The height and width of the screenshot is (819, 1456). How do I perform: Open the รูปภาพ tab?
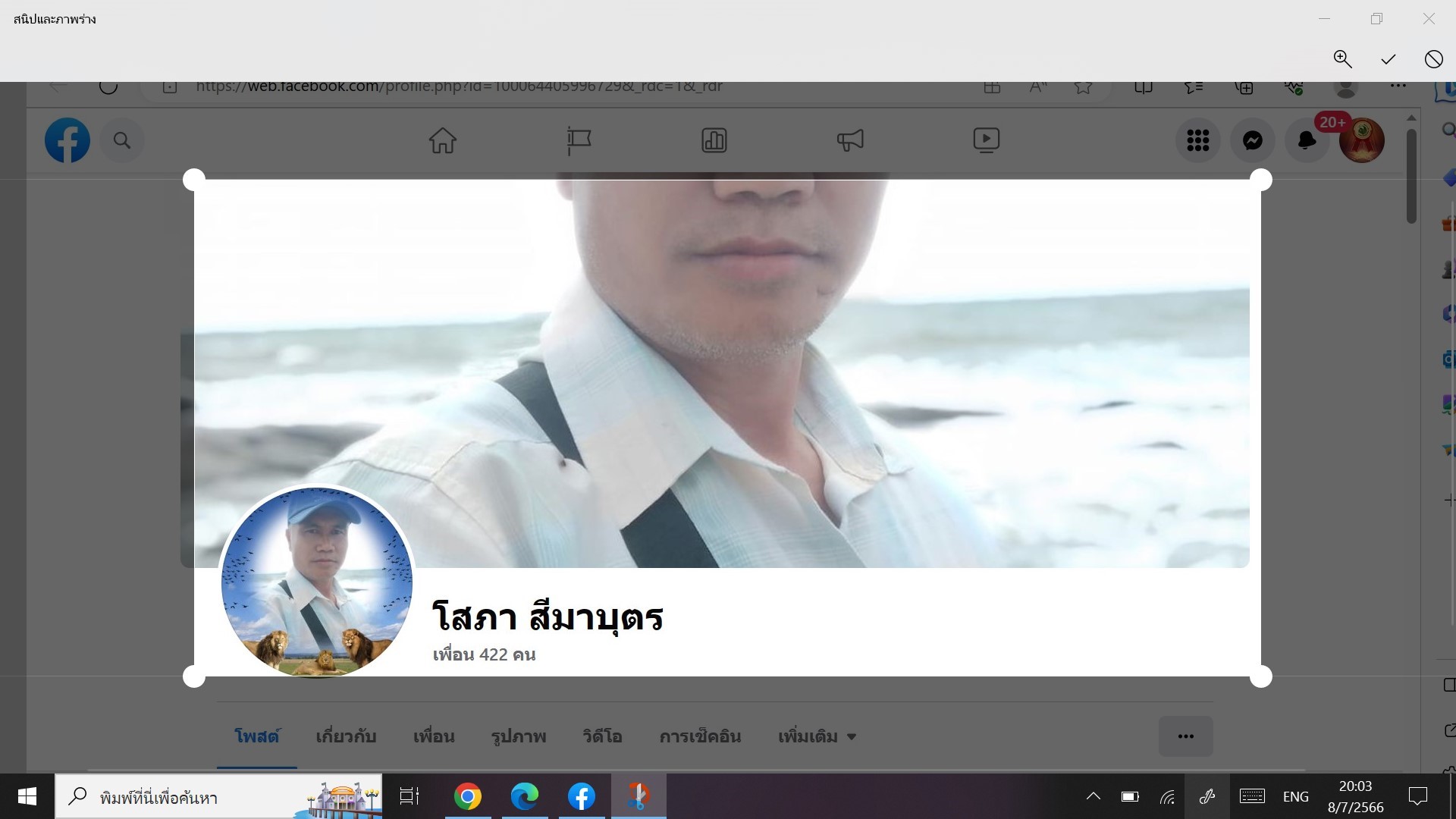coord(519,736)
